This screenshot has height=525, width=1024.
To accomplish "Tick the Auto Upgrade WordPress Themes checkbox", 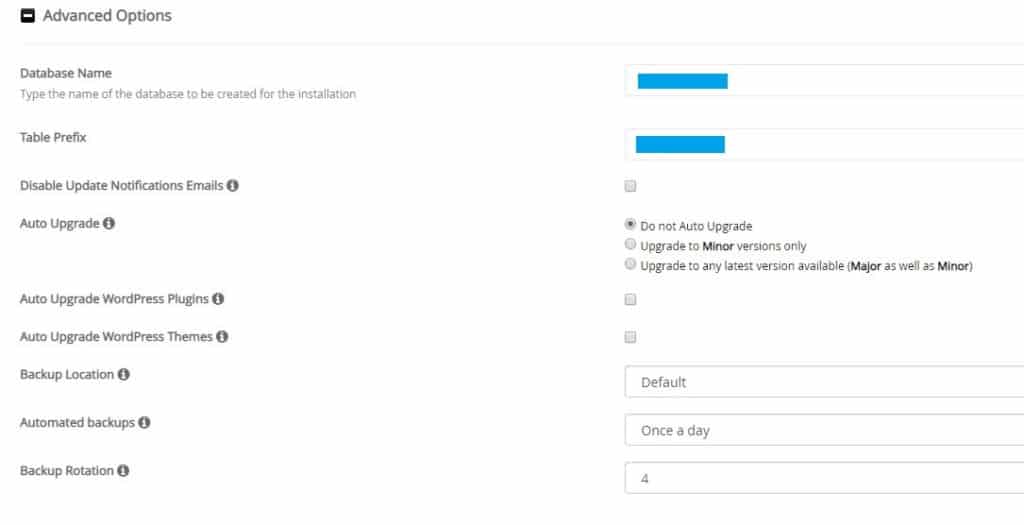I will (630, 337).
